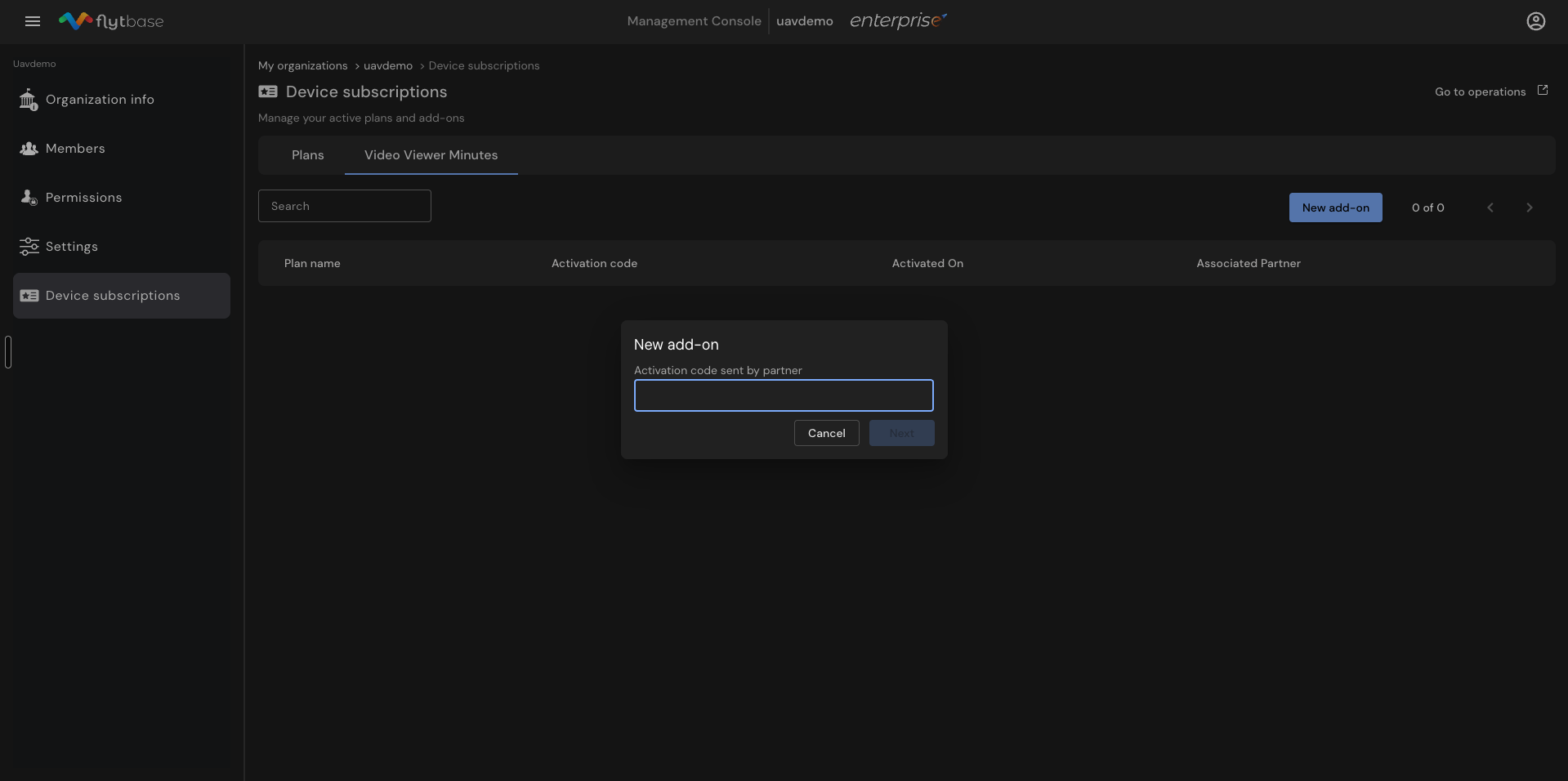The height and width of the screenshot is (781, 1568).
Task: Go to the next page arrow
Action: 1530,208
